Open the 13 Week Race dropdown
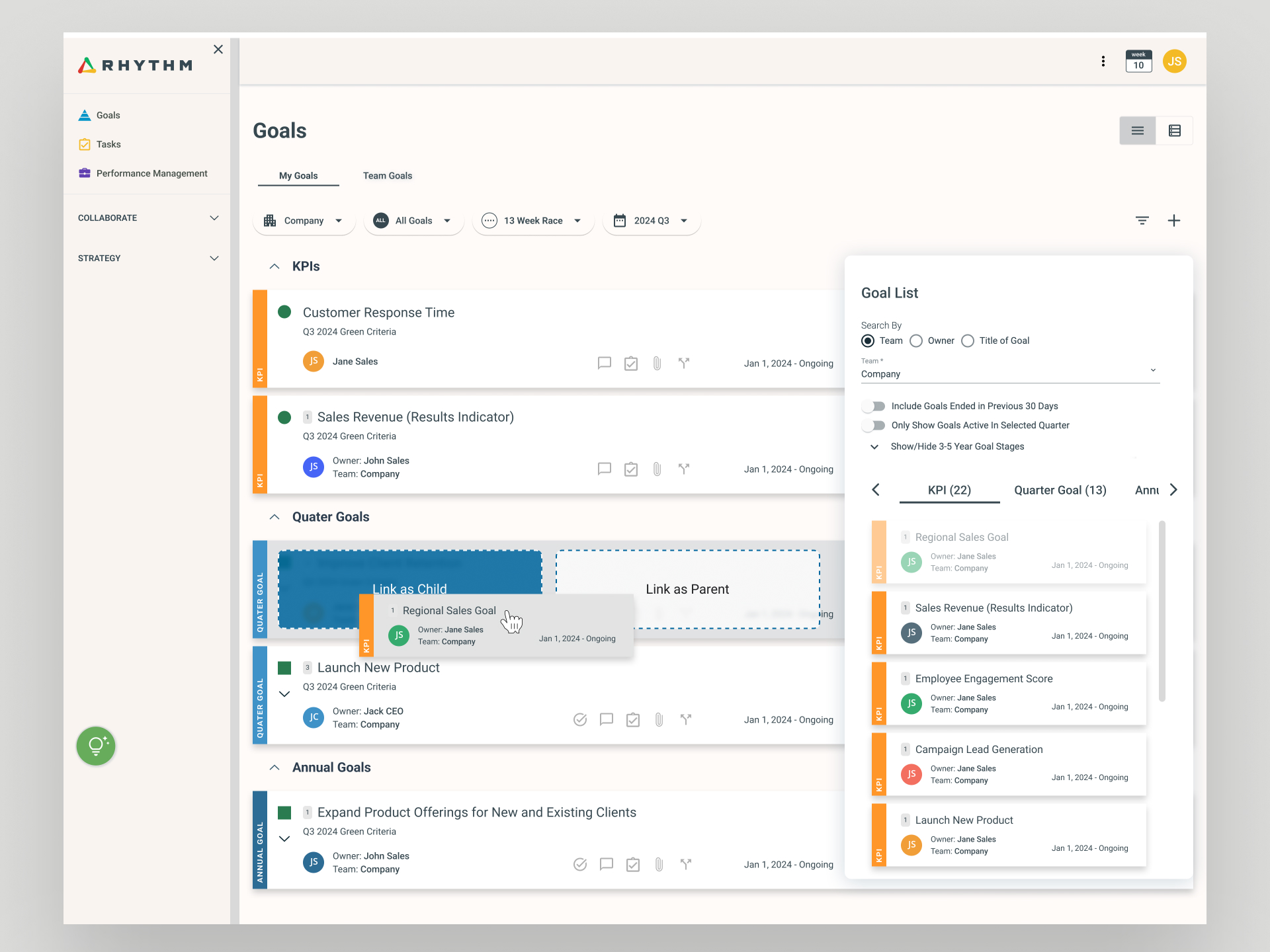1270x952 pixels. tap(533, 221)
